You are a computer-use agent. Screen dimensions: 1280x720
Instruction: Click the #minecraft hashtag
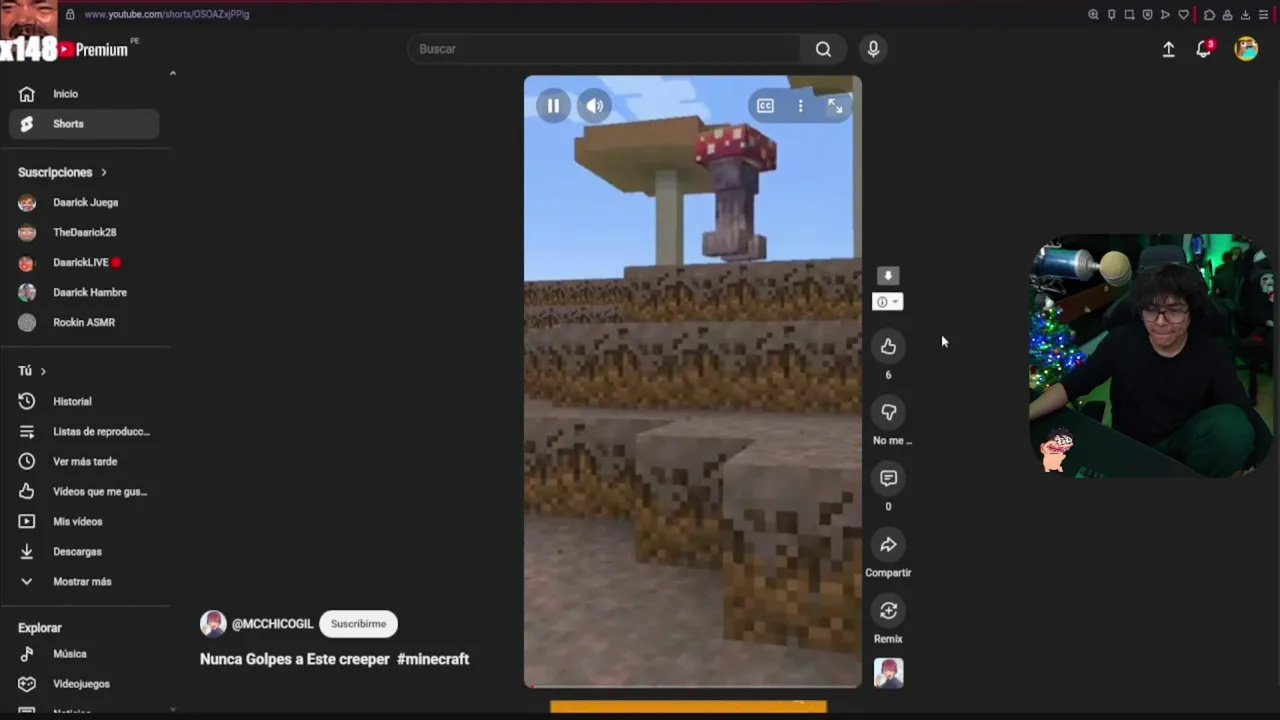click(x=433, y=659)
